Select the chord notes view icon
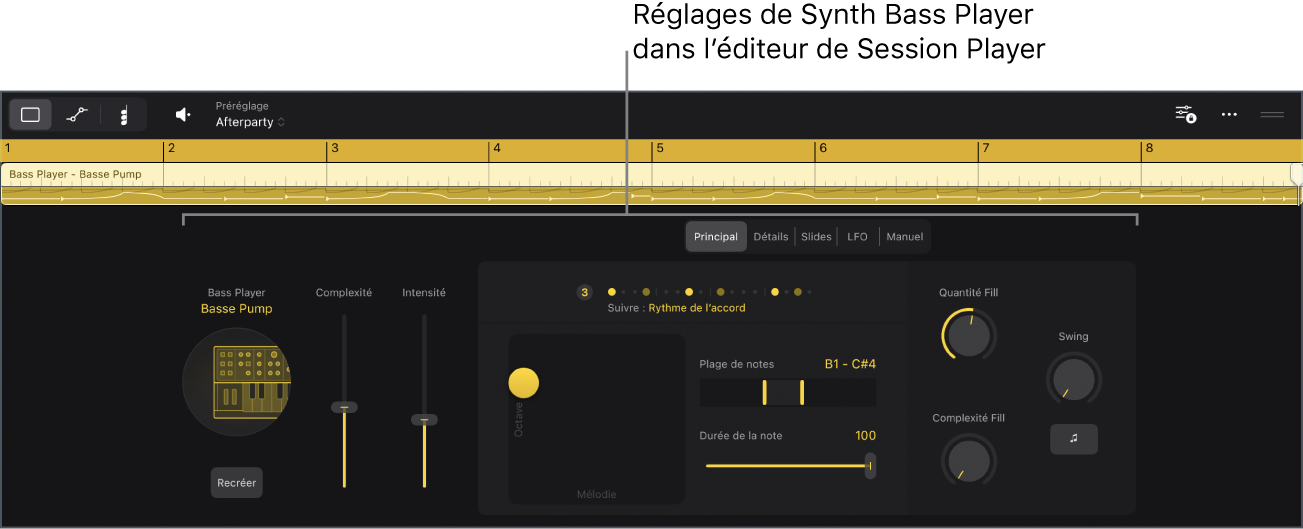This screenshot has height=529, width=1303. pos(124,115)
